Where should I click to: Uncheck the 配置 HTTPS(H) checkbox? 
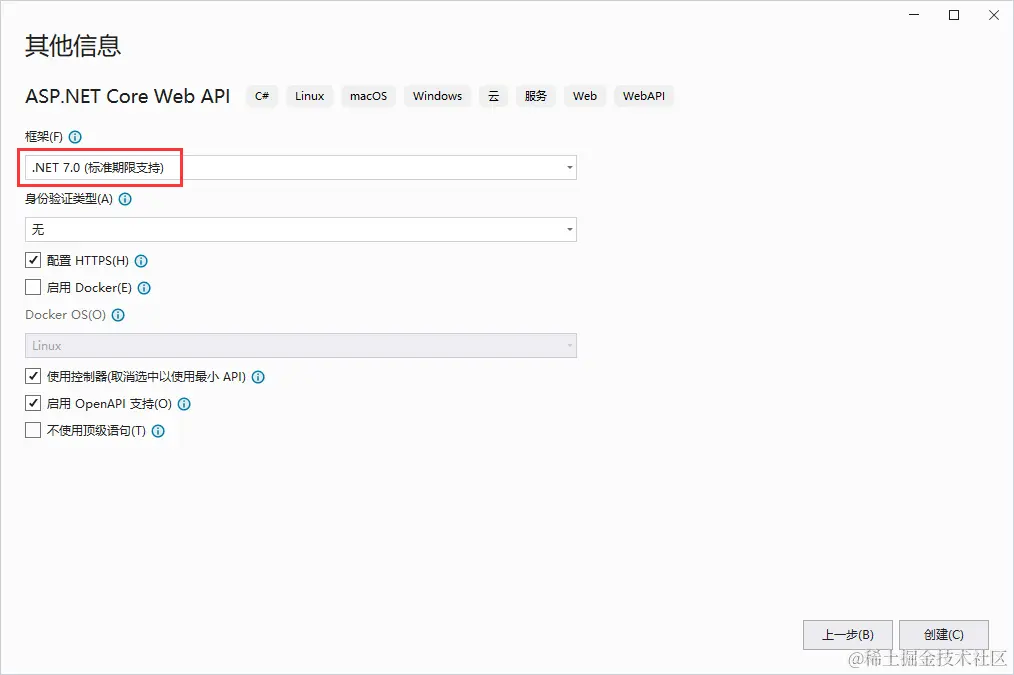pyautogui.click(x=33, y=260)
